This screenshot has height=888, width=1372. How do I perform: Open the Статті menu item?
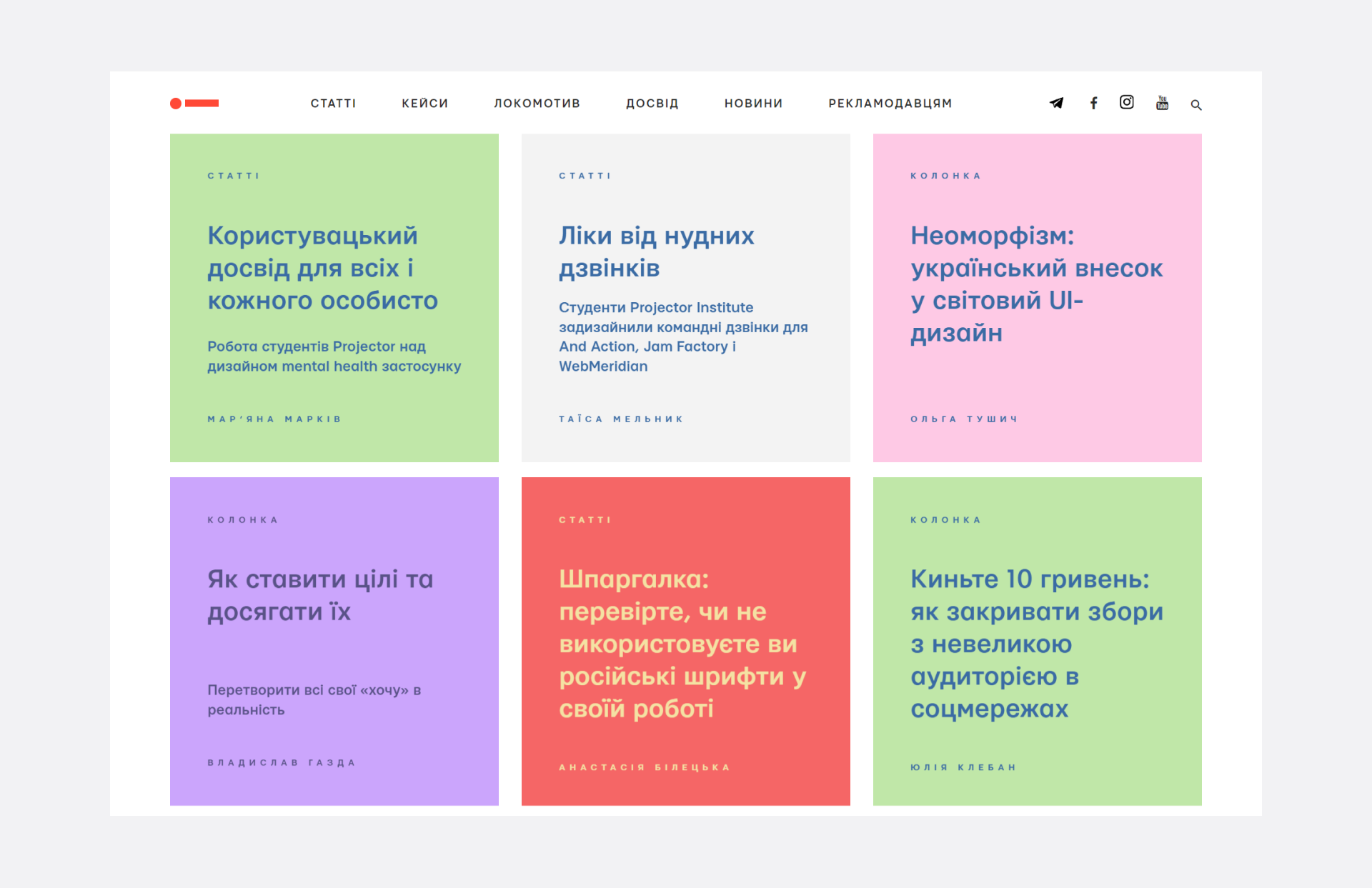pyautogui.click(x=333, y=103)
